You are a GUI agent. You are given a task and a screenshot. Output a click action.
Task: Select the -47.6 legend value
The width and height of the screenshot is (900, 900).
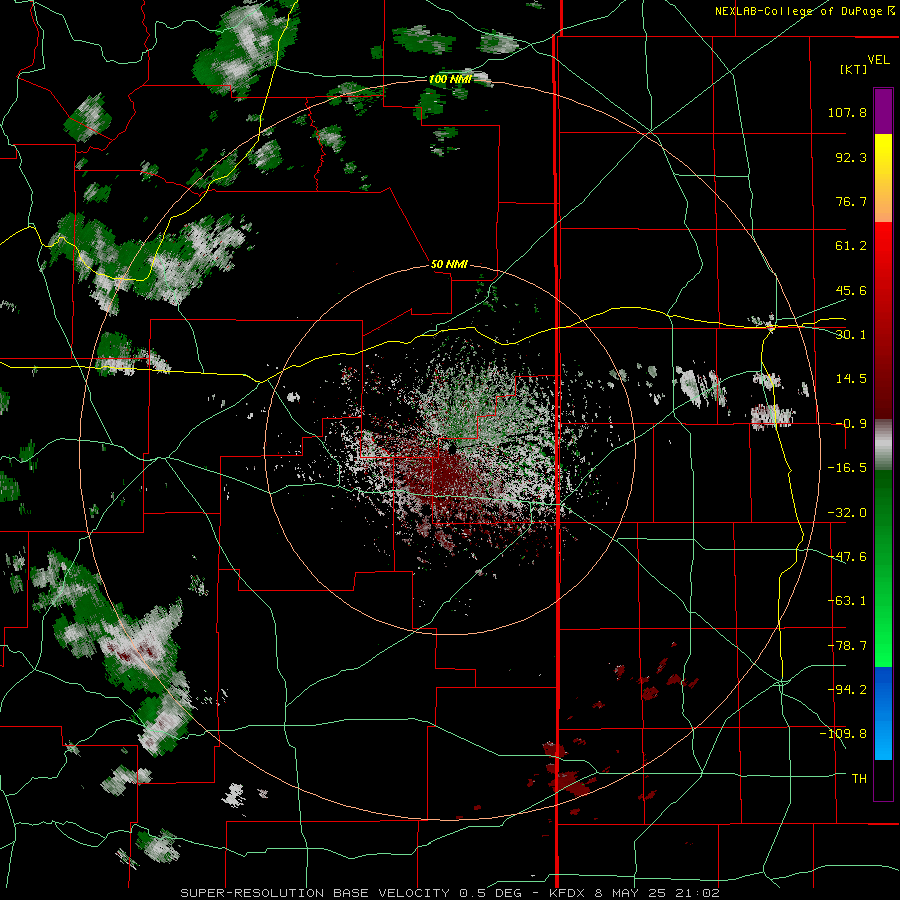[847, 557]
